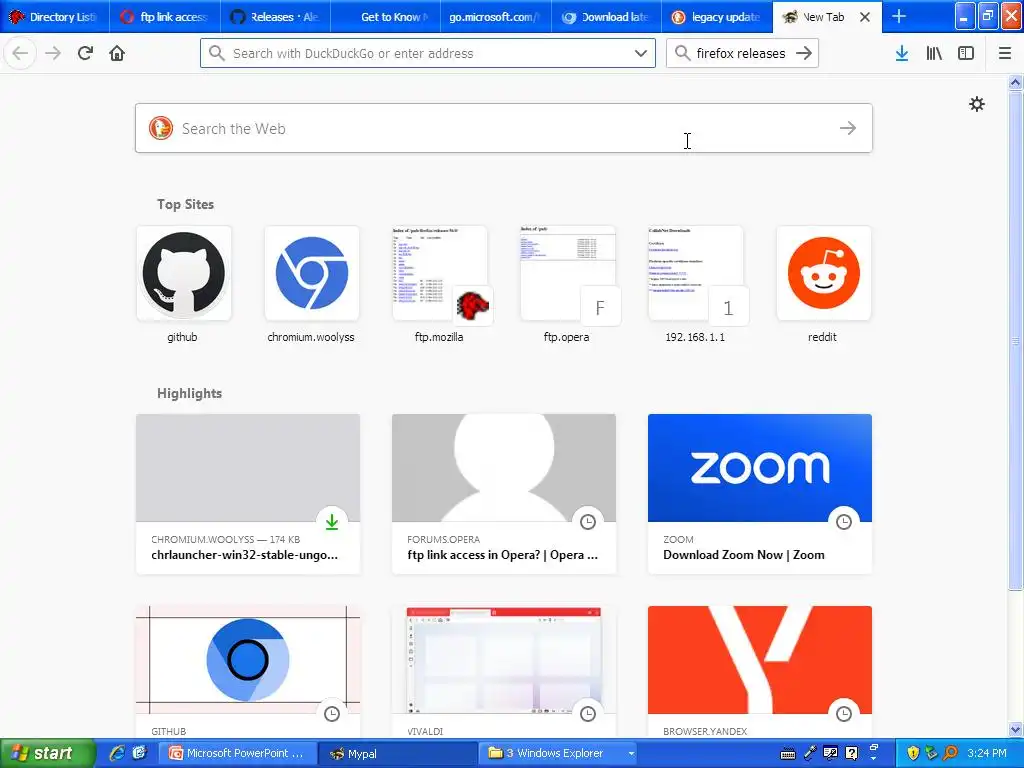The height and width of the screenshot is (768, 1024).
Task: Go back with the back arrow
Action: pyautogui.click(x=20, y=53)
